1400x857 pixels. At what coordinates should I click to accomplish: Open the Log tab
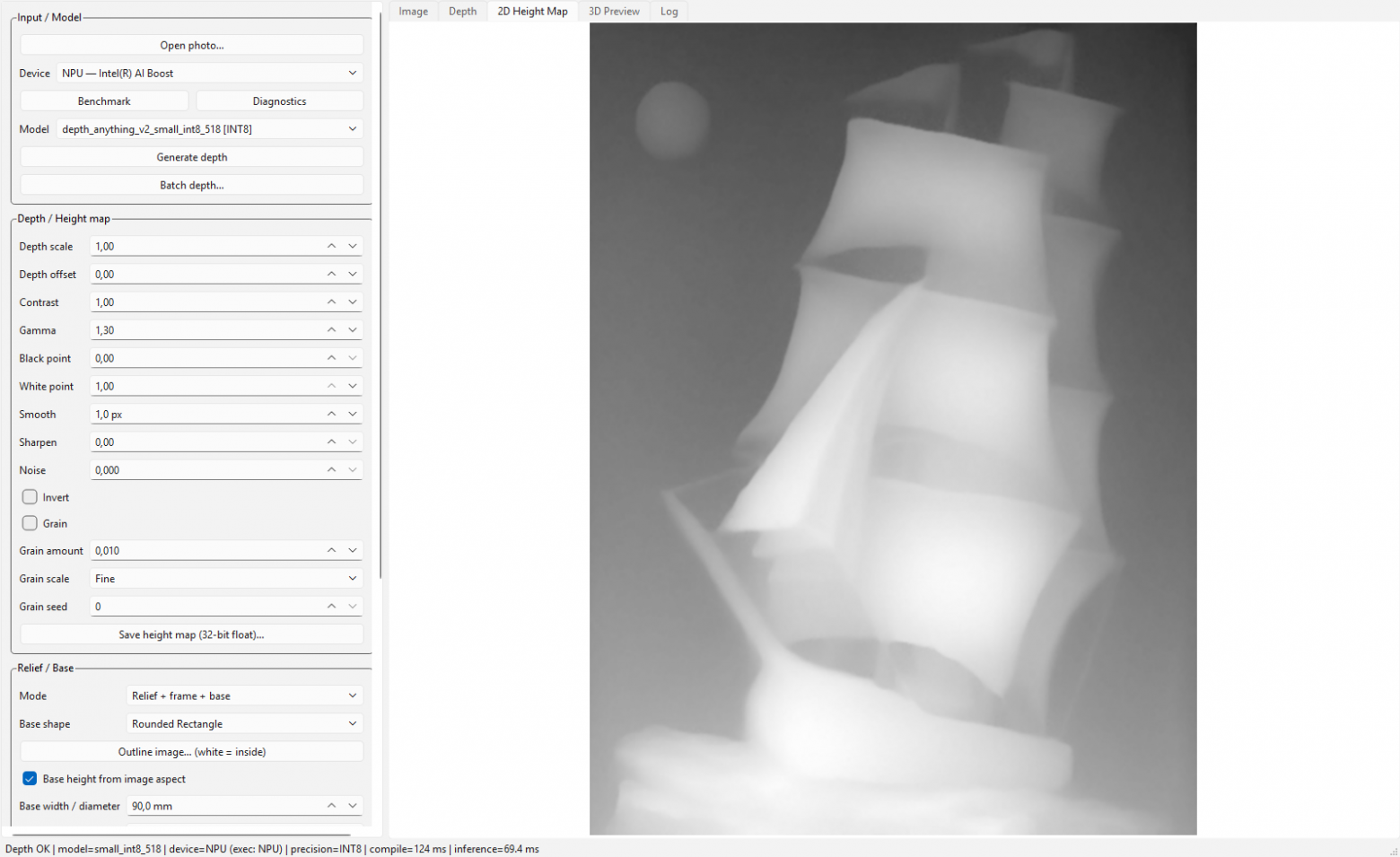tap(669, 12)
